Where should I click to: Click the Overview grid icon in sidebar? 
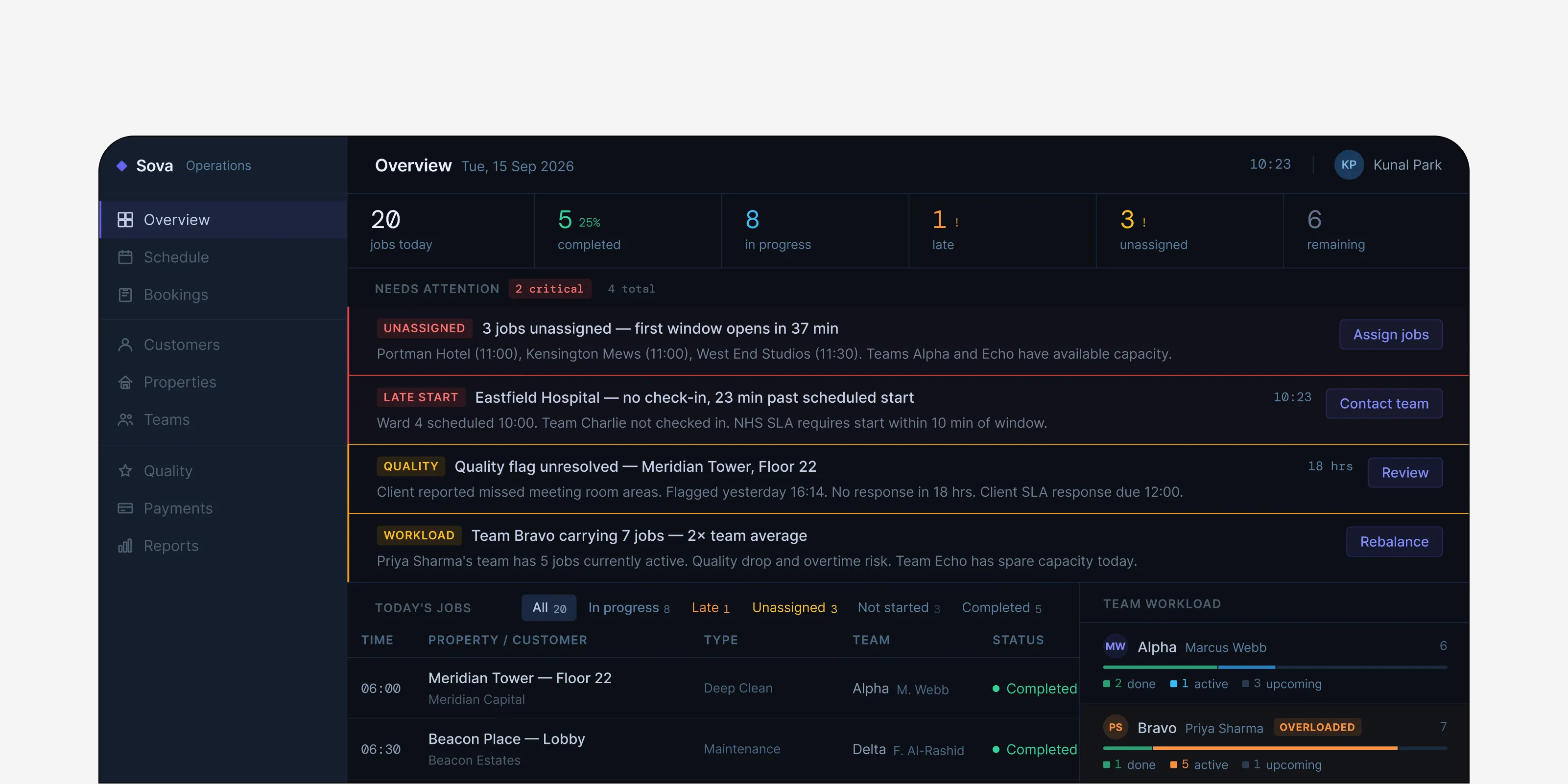pos(125,220)
